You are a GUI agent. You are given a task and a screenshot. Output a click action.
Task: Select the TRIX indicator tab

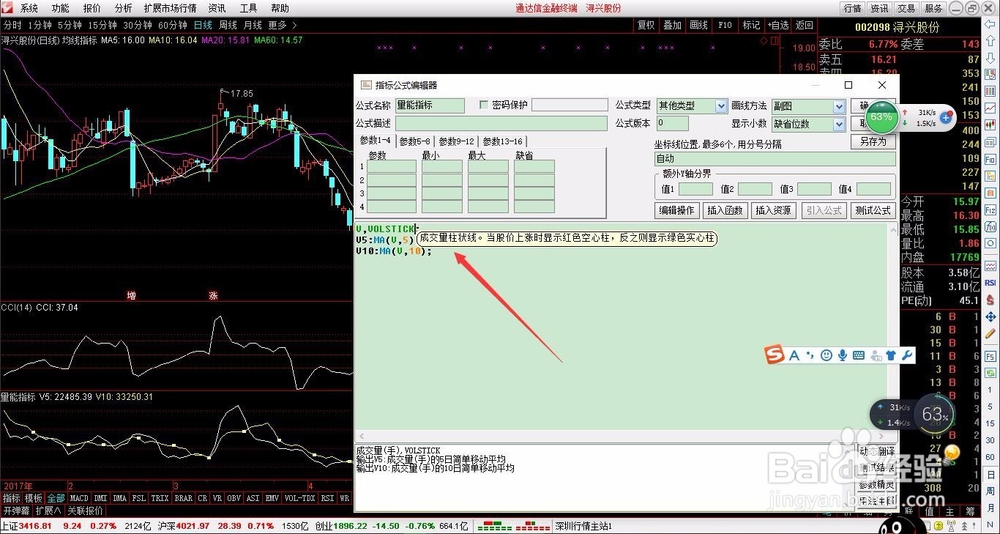159,498
